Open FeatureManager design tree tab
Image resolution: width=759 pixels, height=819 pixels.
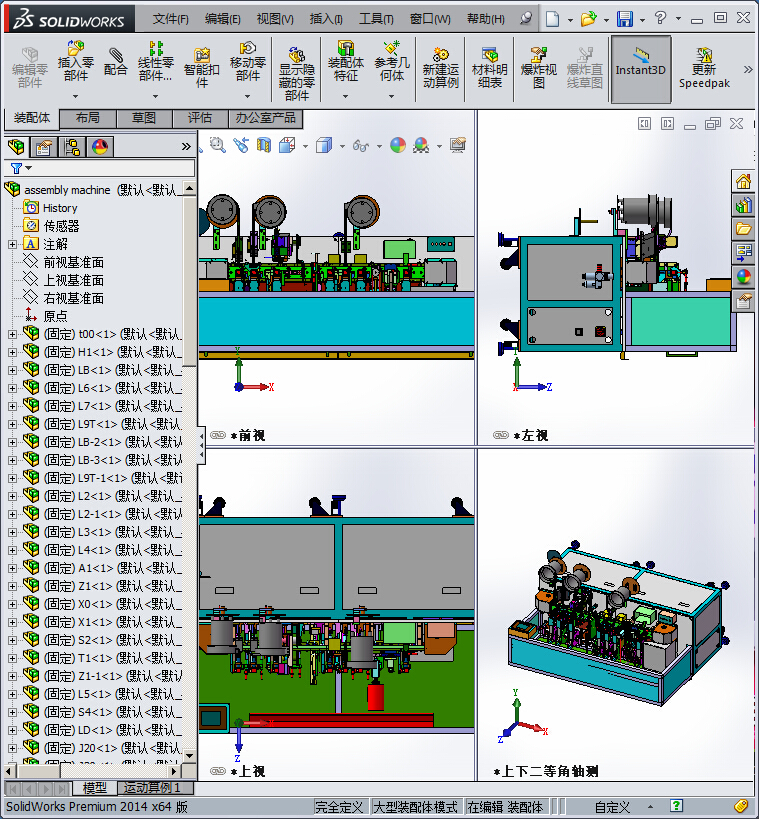pos(16,147)
